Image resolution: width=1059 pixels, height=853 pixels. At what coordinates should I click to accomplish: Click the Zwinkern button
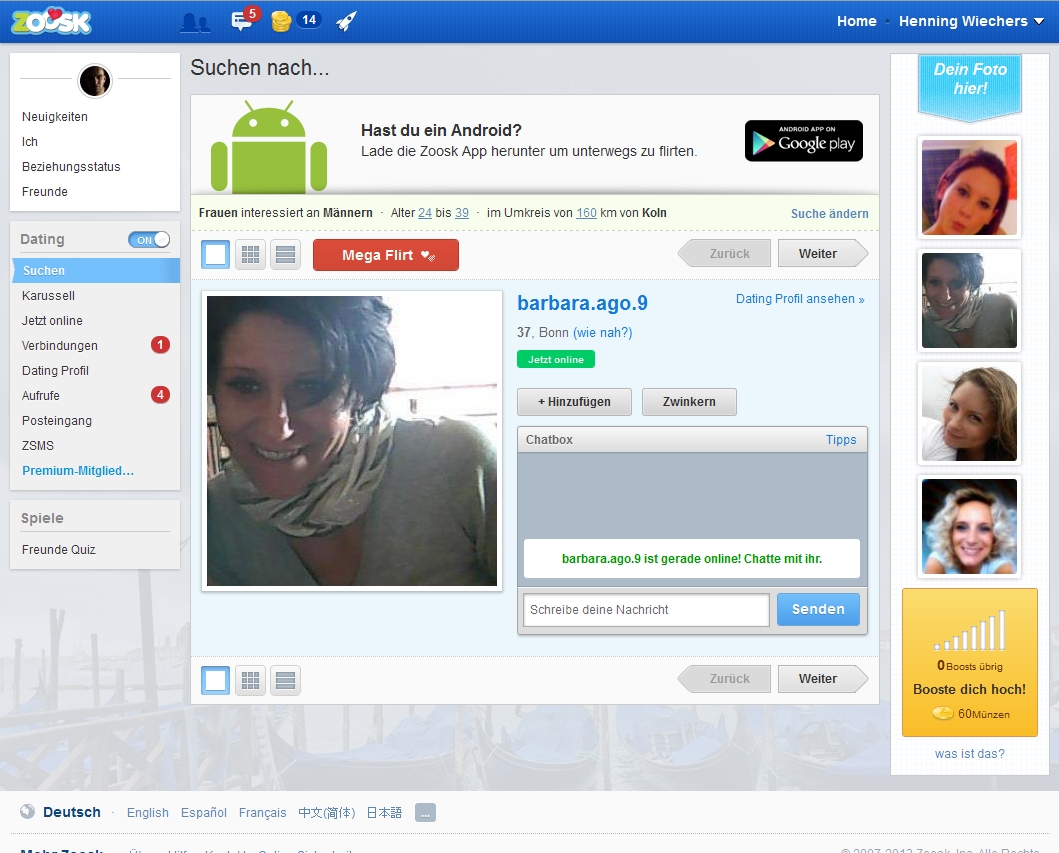pyautogui.click(x=689, y=402)
